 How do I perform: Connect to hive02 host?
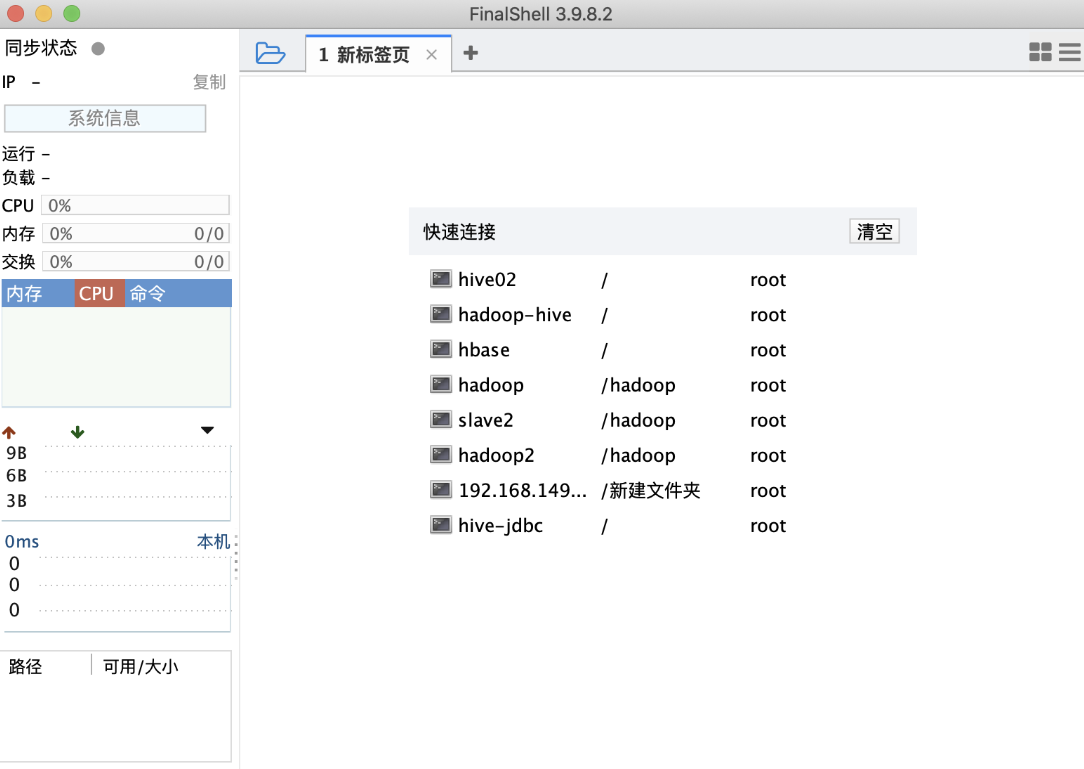coord(487,279)
